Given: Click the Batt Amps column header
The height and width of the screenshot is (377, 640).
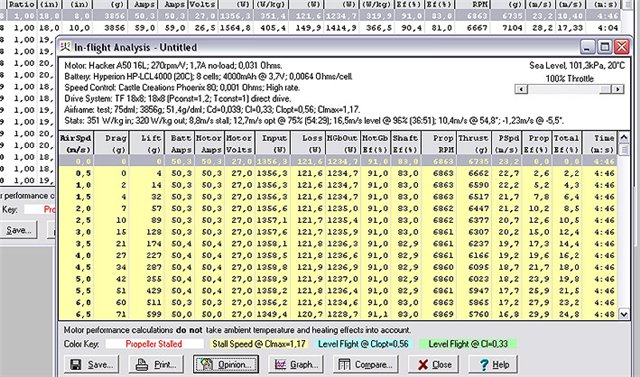Looking at the screenshot, I should (x=180, y=144).
